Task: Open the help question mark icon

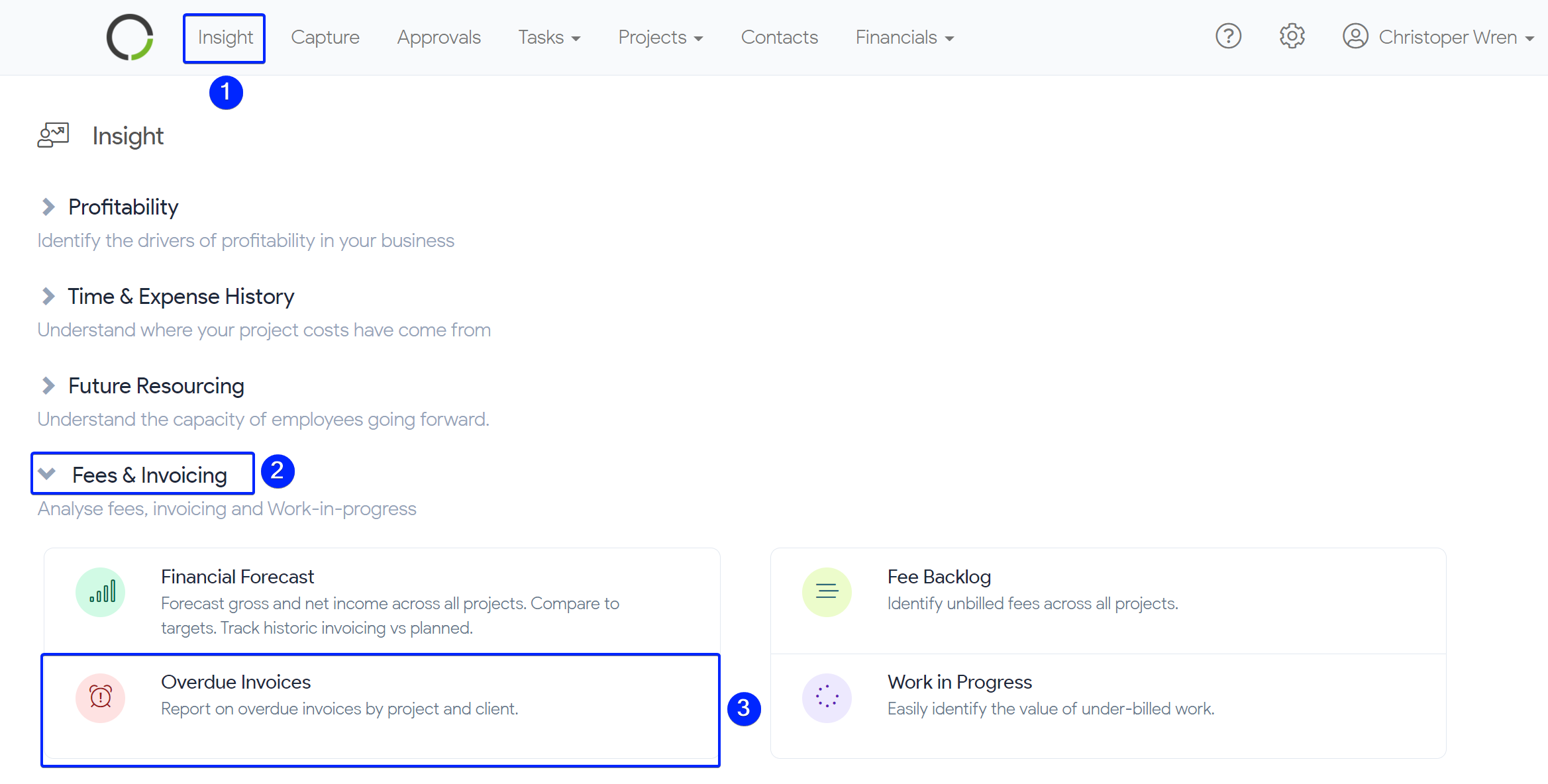Action: 1228,36
